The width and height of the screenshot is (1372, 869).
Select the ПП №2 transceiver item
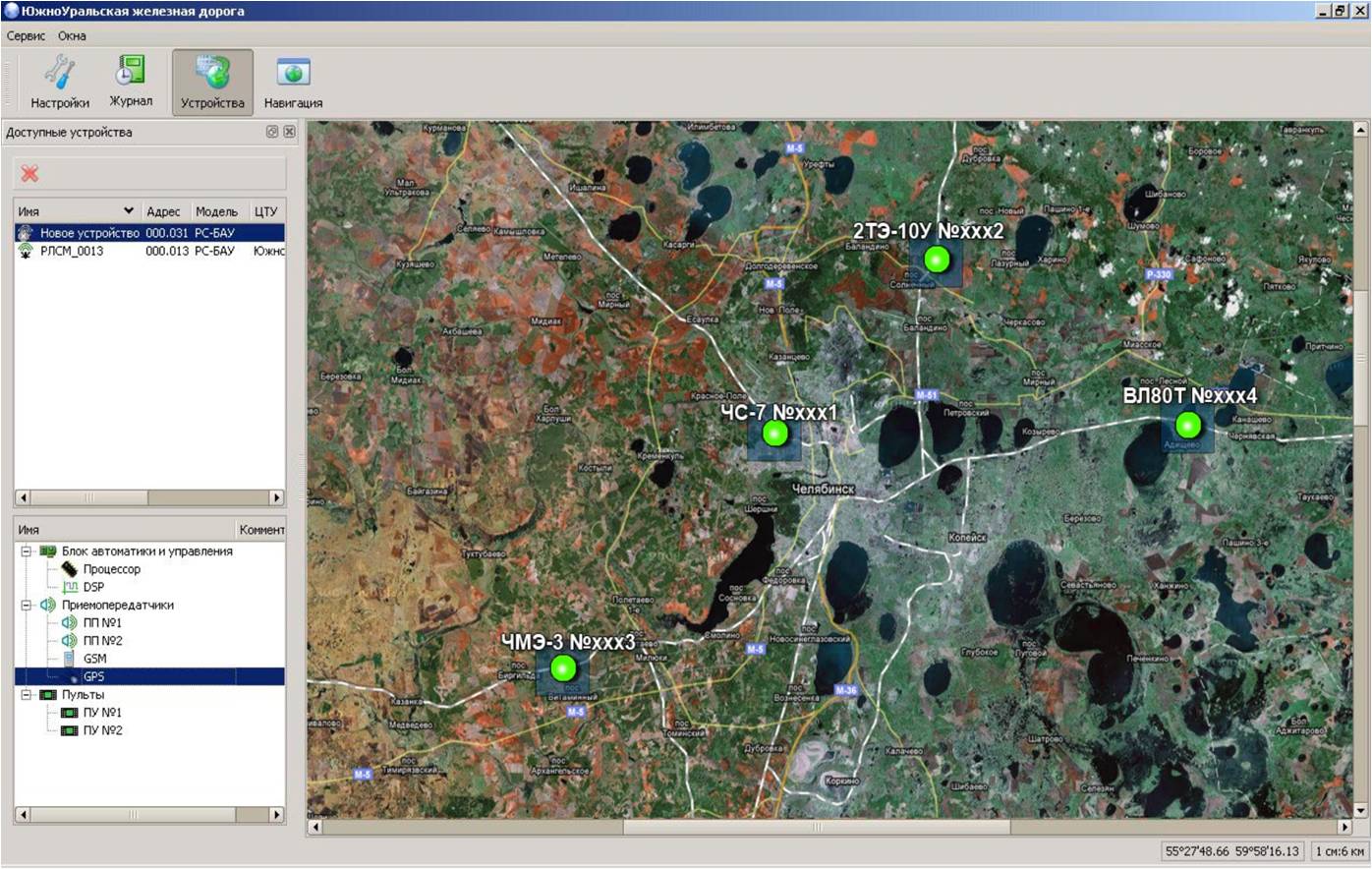tap(102, 641)
